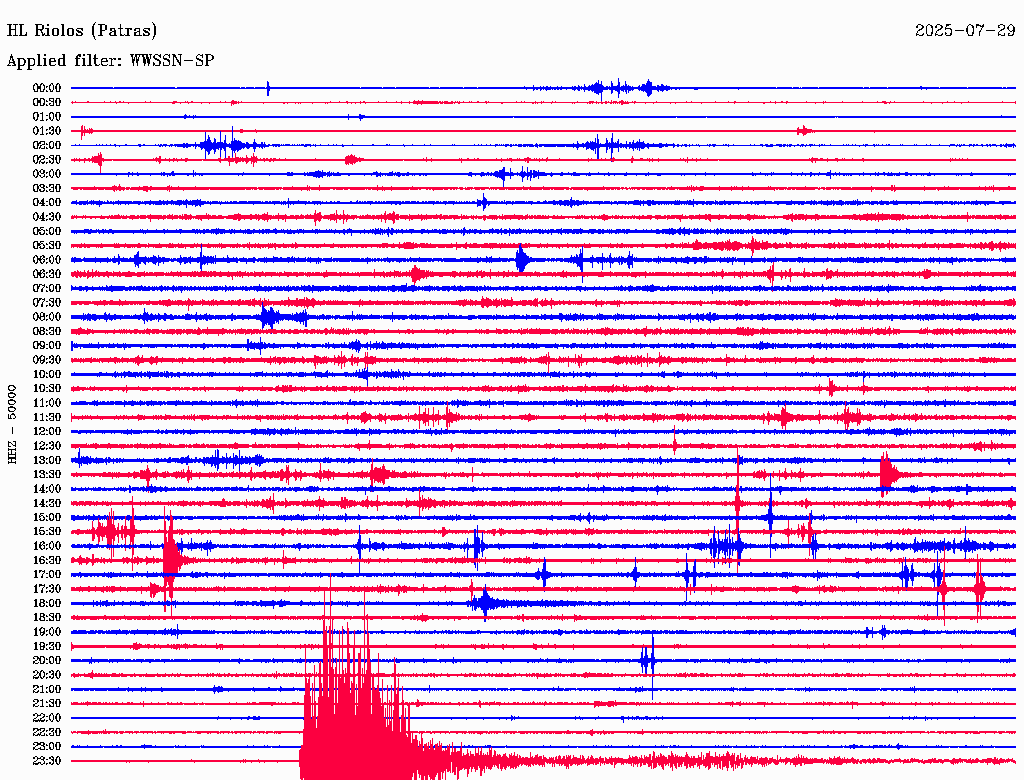This screenshot has width=1024, height=780.
Task: Click the '09:00' time label
Action: coord(47,346)
